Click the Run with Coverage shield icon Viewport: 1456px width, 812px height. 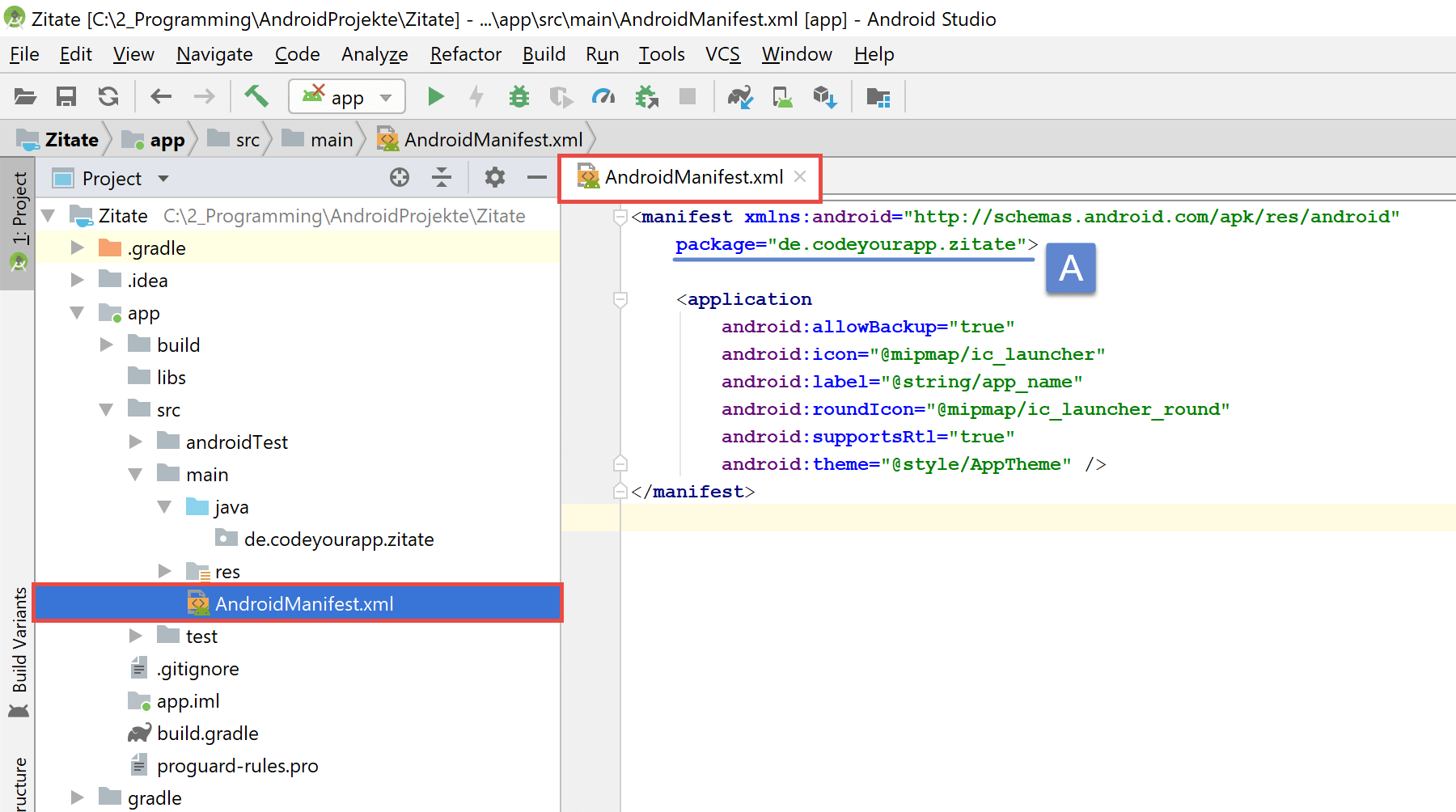561,97
